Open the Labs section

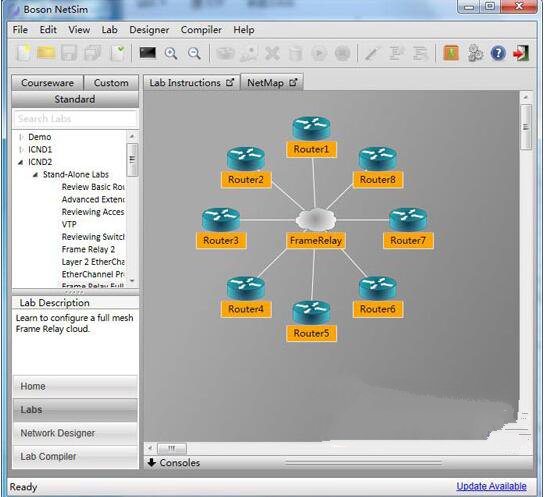tap(75, 410)
